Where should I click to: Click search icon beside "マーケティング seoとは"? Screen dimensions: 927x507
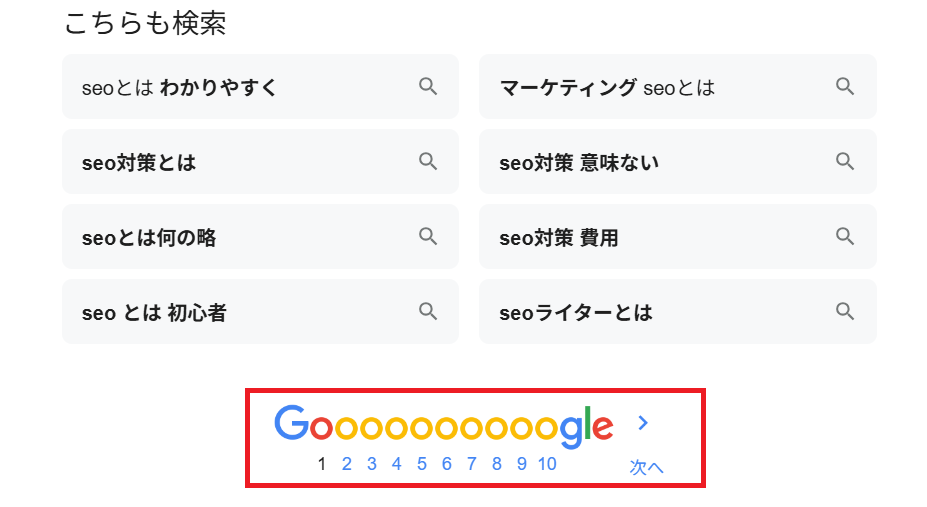point(845,87)
